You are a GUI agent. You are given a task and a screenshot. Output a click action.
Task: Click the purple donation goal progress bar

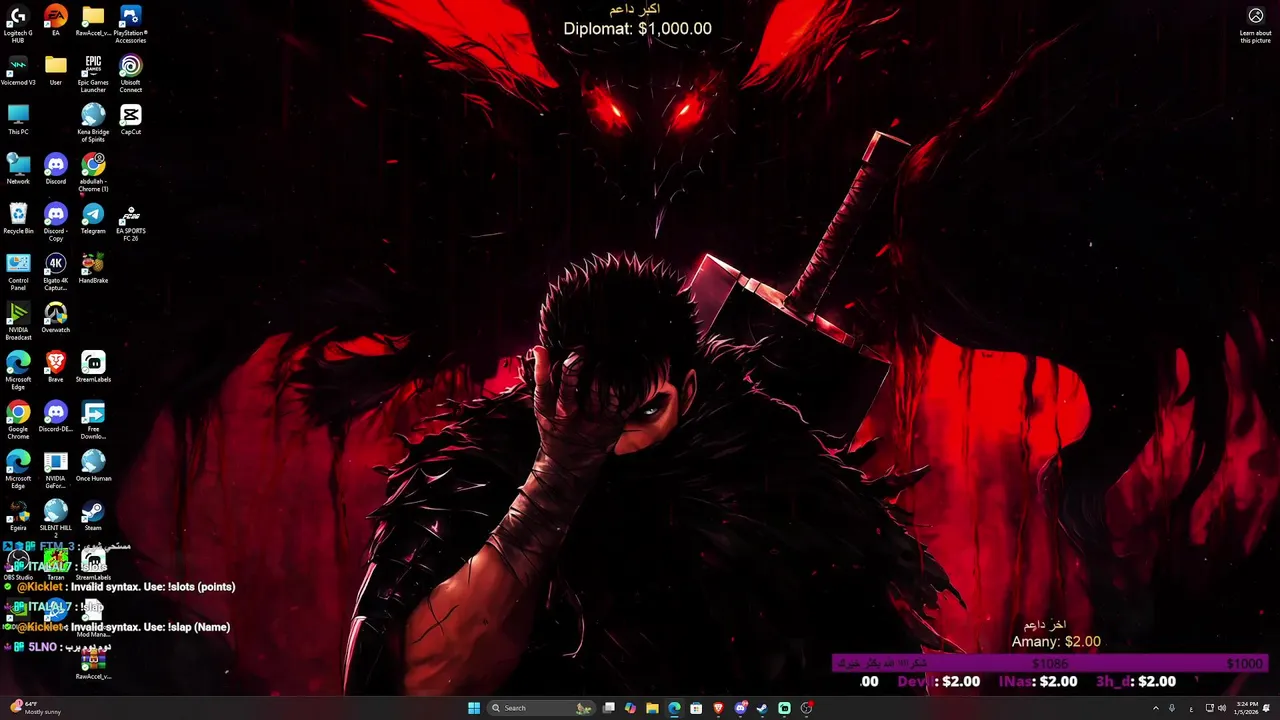click(1050, 663)
